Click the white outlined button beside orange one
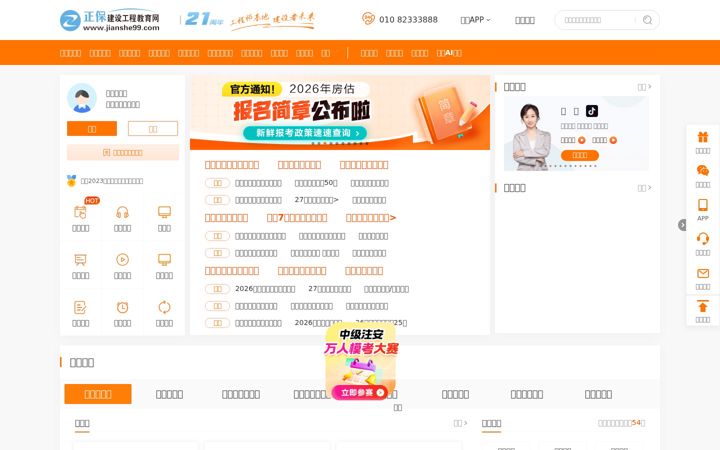This screenshot has width=720, height=450. pyautogui.click(x=153, y=129)
